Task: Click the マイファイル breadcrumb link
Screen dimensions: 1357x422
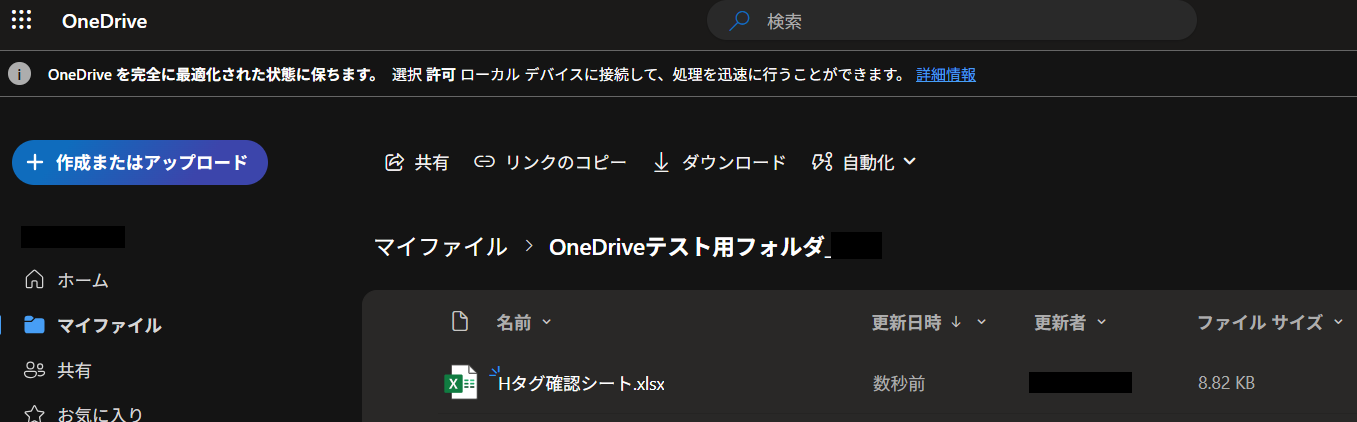Action: tap(441, 247)
